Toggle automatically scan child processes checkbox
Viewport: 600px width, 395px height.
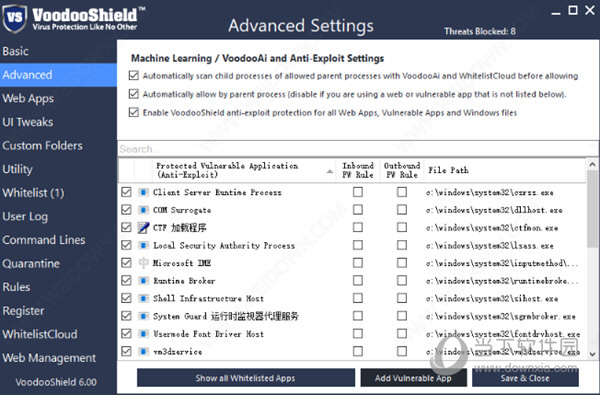pyautogui.click(x=134, y=75)
